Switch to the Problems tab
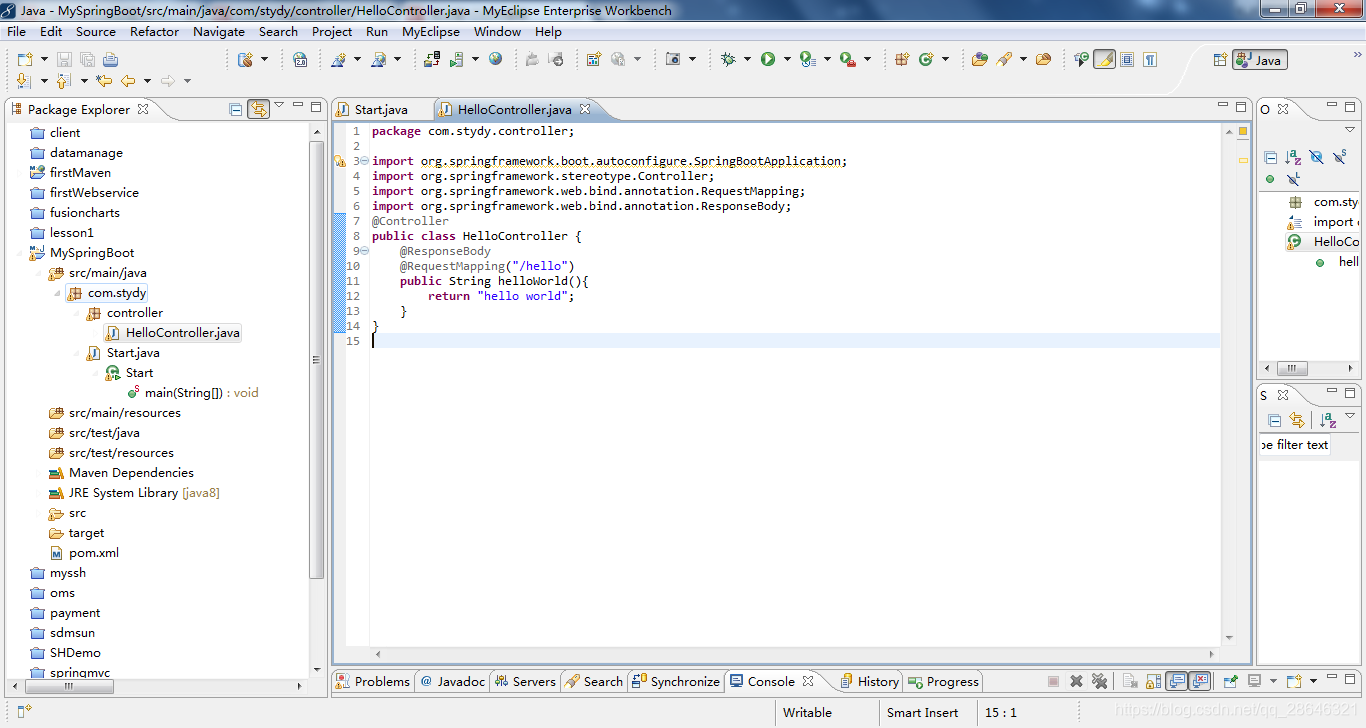Screen dimensions: 1366x728 coord(373,681)
